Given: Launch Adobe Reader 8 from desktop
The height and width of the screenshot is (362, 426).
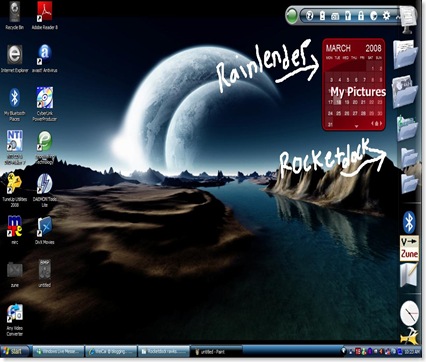Looking at the screenshot, I should pyautogui.click(x=45, y=15).
